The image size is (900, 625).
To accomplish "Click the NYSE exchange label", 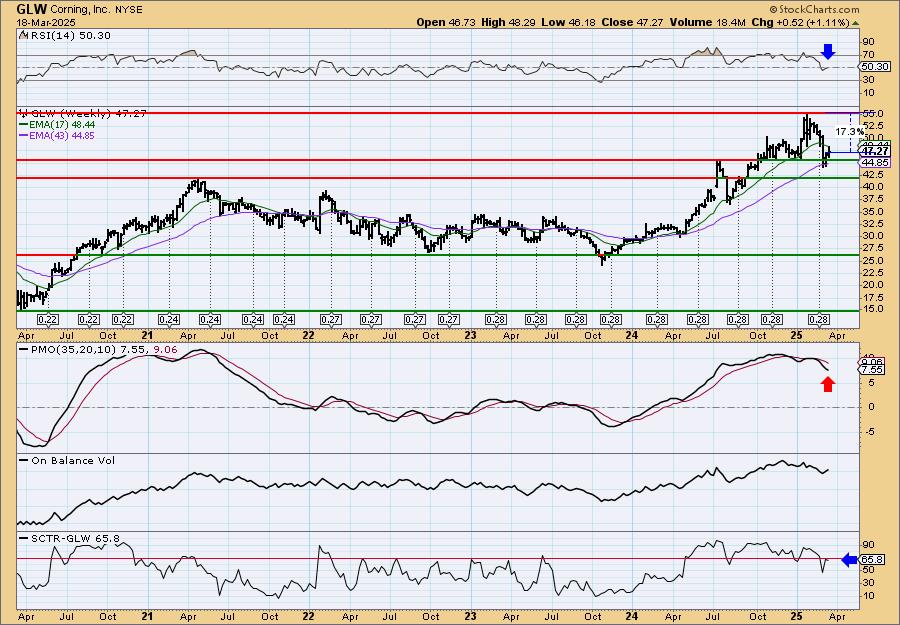I will 128,10.
